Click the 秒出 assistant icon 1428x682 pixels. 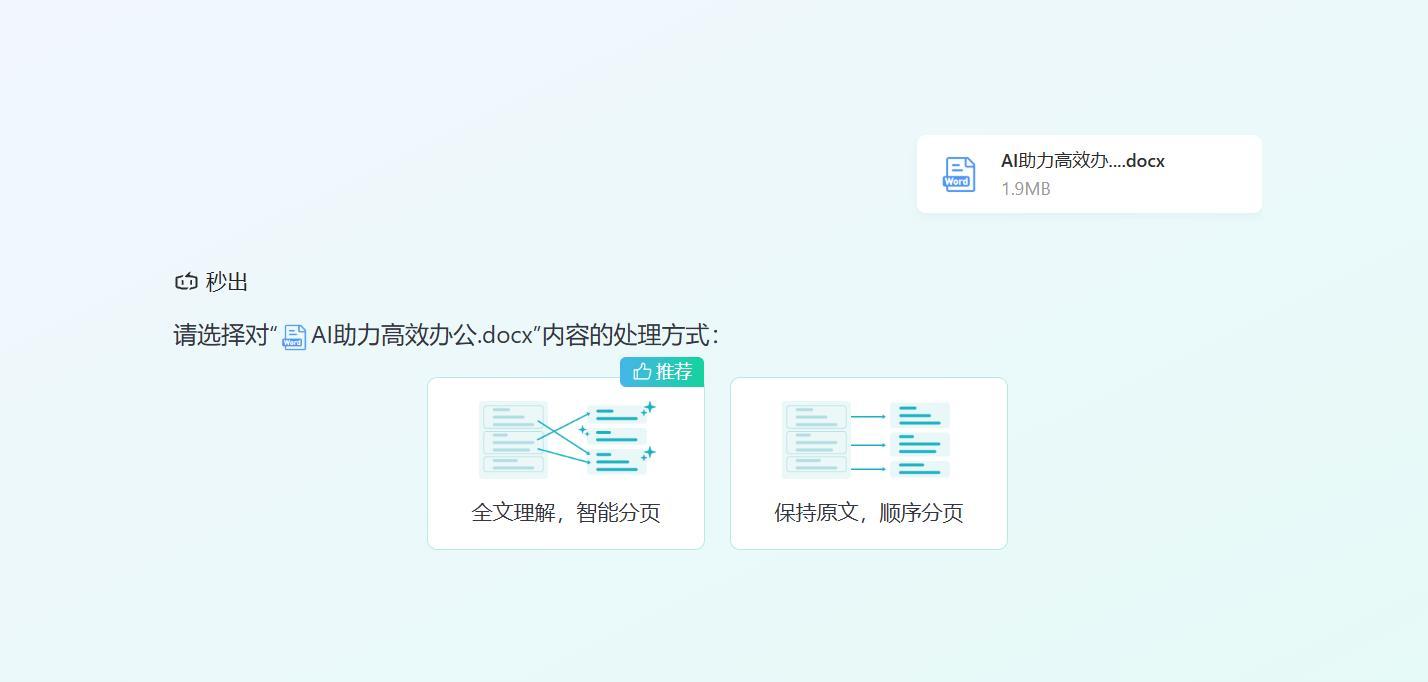click(x=186, y=282)
